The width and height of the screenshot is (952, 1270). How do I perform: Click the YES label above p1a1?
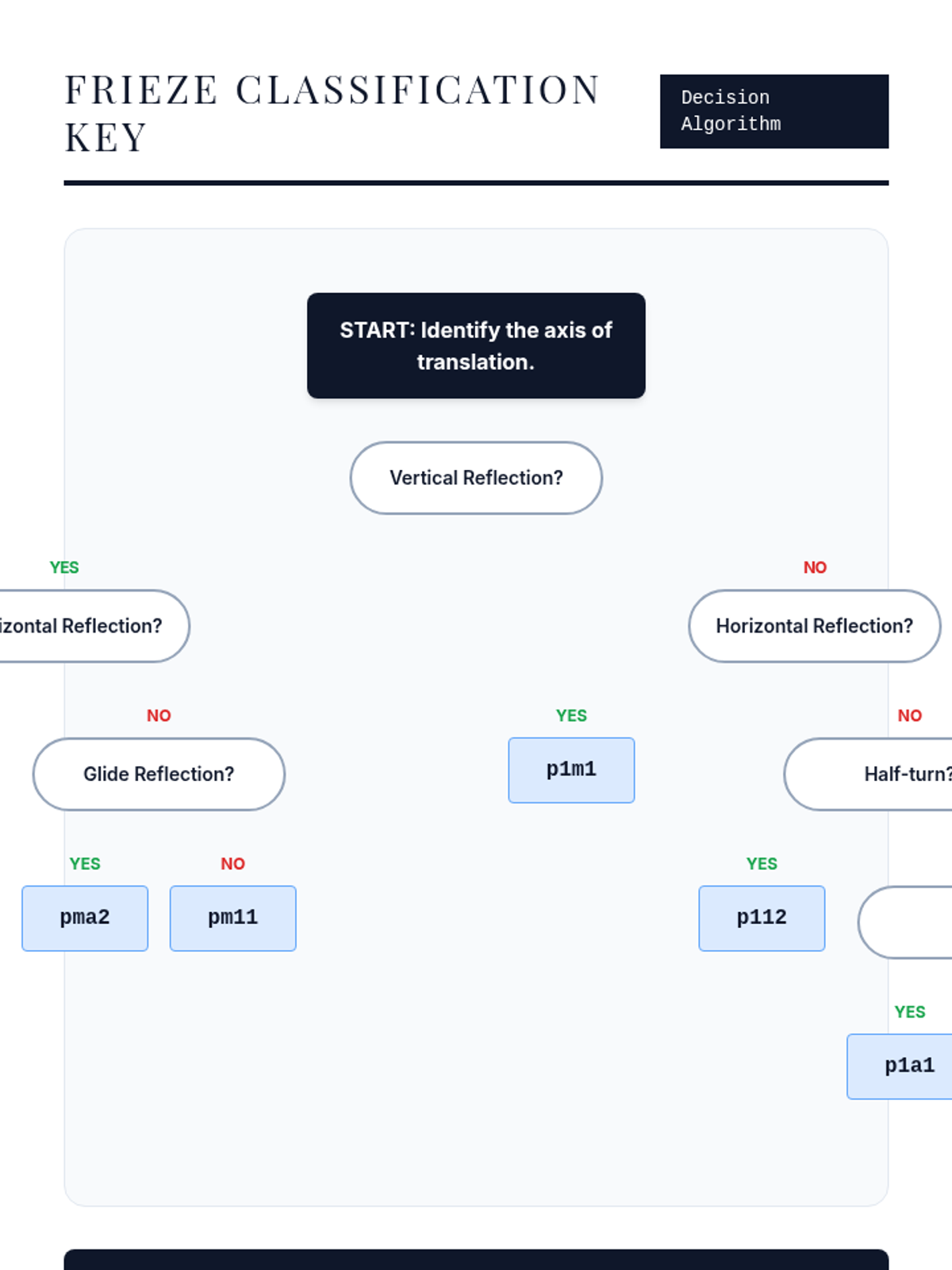pyautogui.click(x=909, y=1012)
